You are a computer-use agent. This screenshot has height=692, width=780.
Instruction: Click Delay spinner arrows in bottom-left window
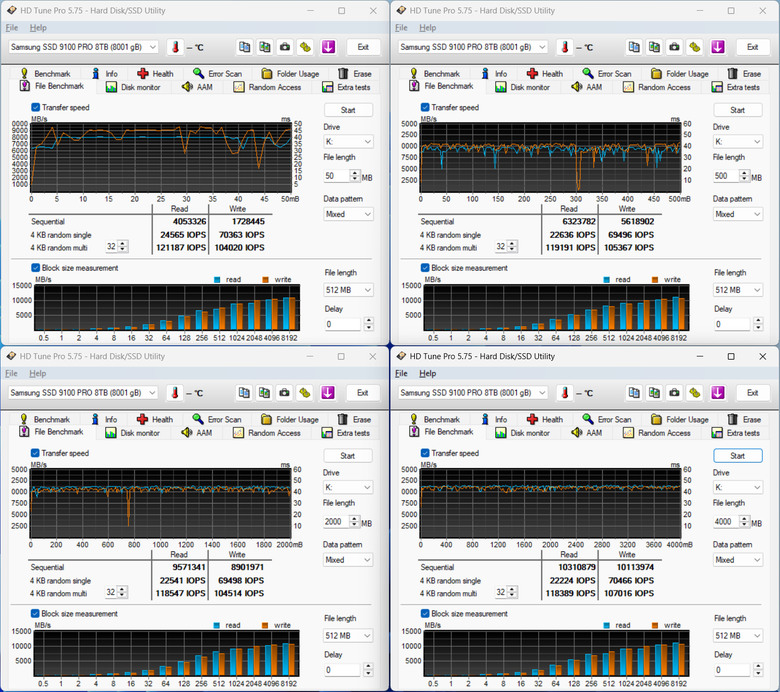[x=368, y=670]
